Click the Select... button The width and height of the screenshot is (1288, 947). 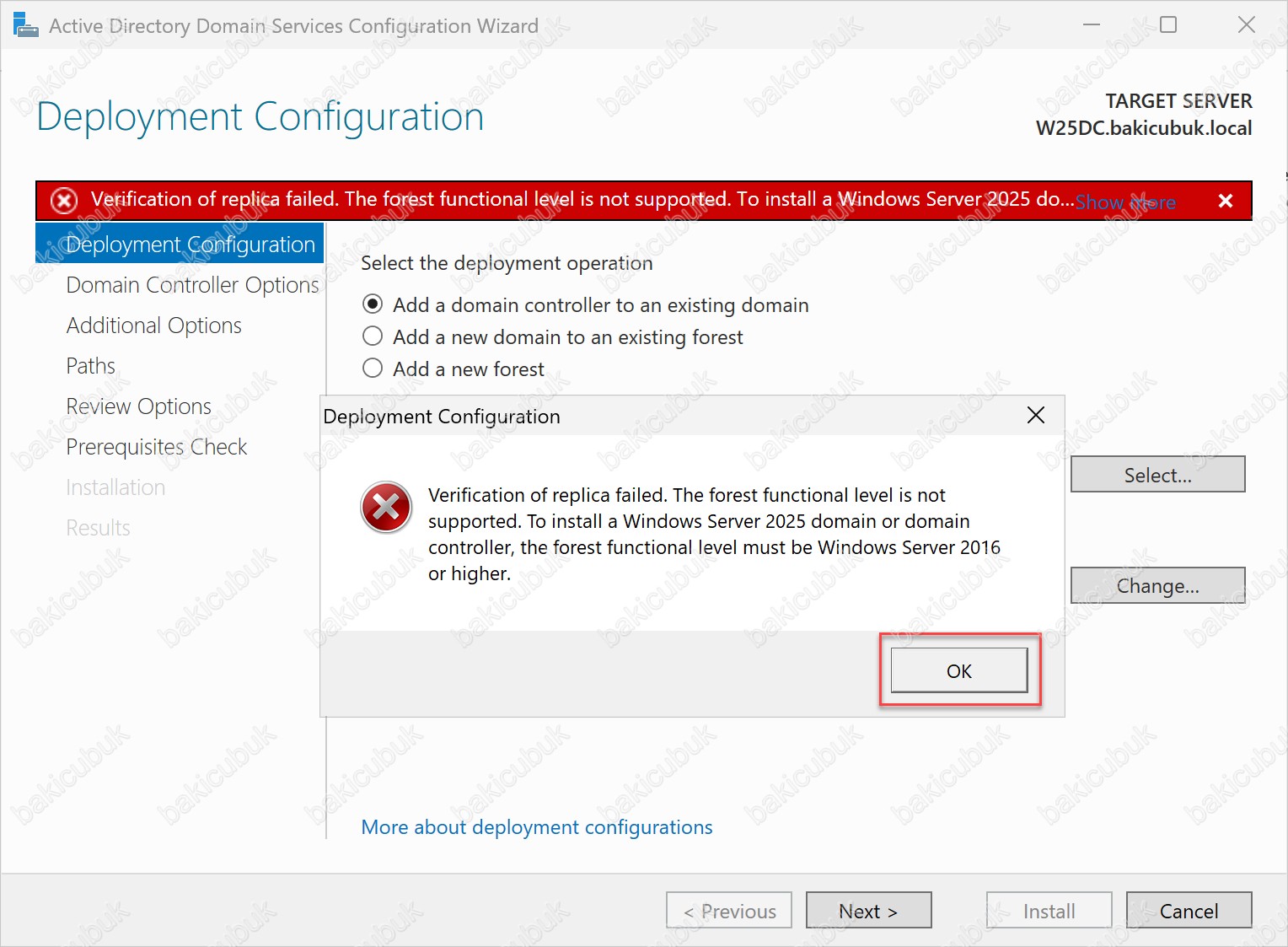click(1158, 474)
